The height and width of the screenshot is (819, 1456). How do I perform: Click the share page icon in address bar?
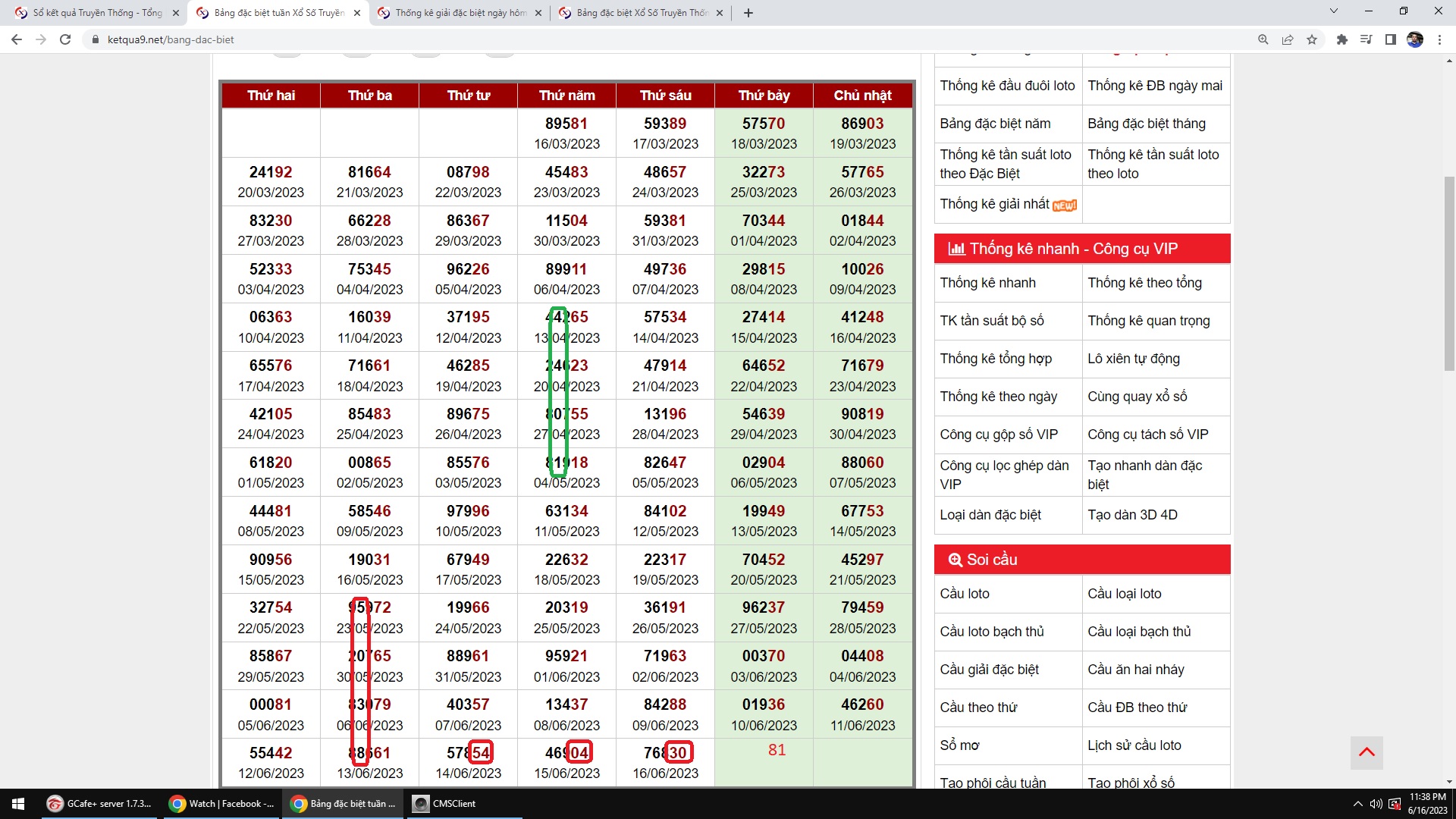click(1288, 39)
